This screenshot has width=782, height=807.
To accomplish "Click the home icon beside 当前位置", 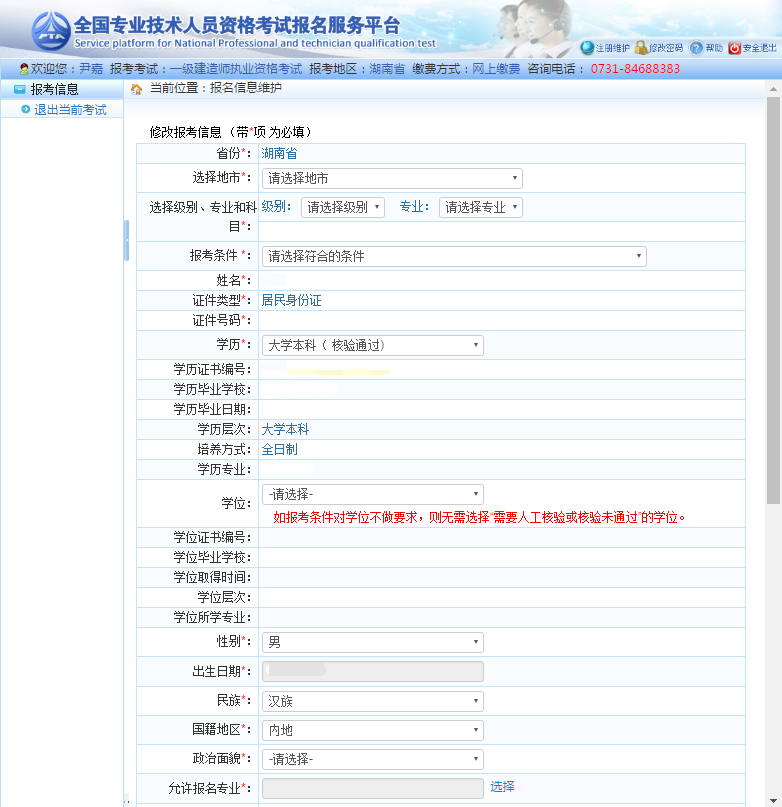I will click(137, 89).
